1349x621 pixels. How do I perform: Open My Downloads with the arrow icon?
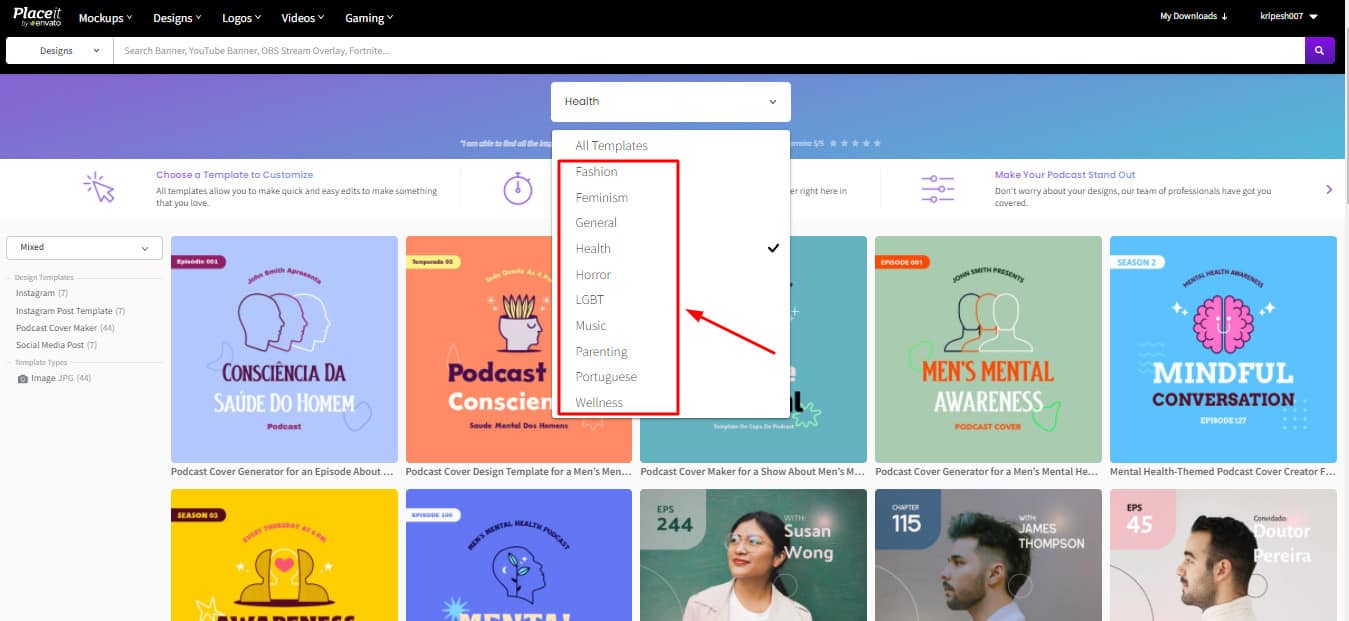click(x=1194, y=17)
